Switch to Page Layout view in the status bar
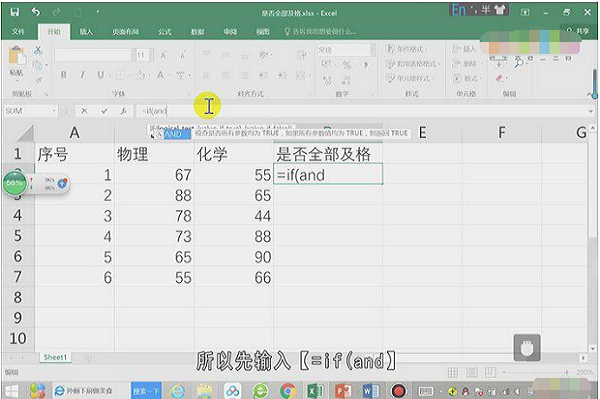600x399 pixels. (472, 372)
